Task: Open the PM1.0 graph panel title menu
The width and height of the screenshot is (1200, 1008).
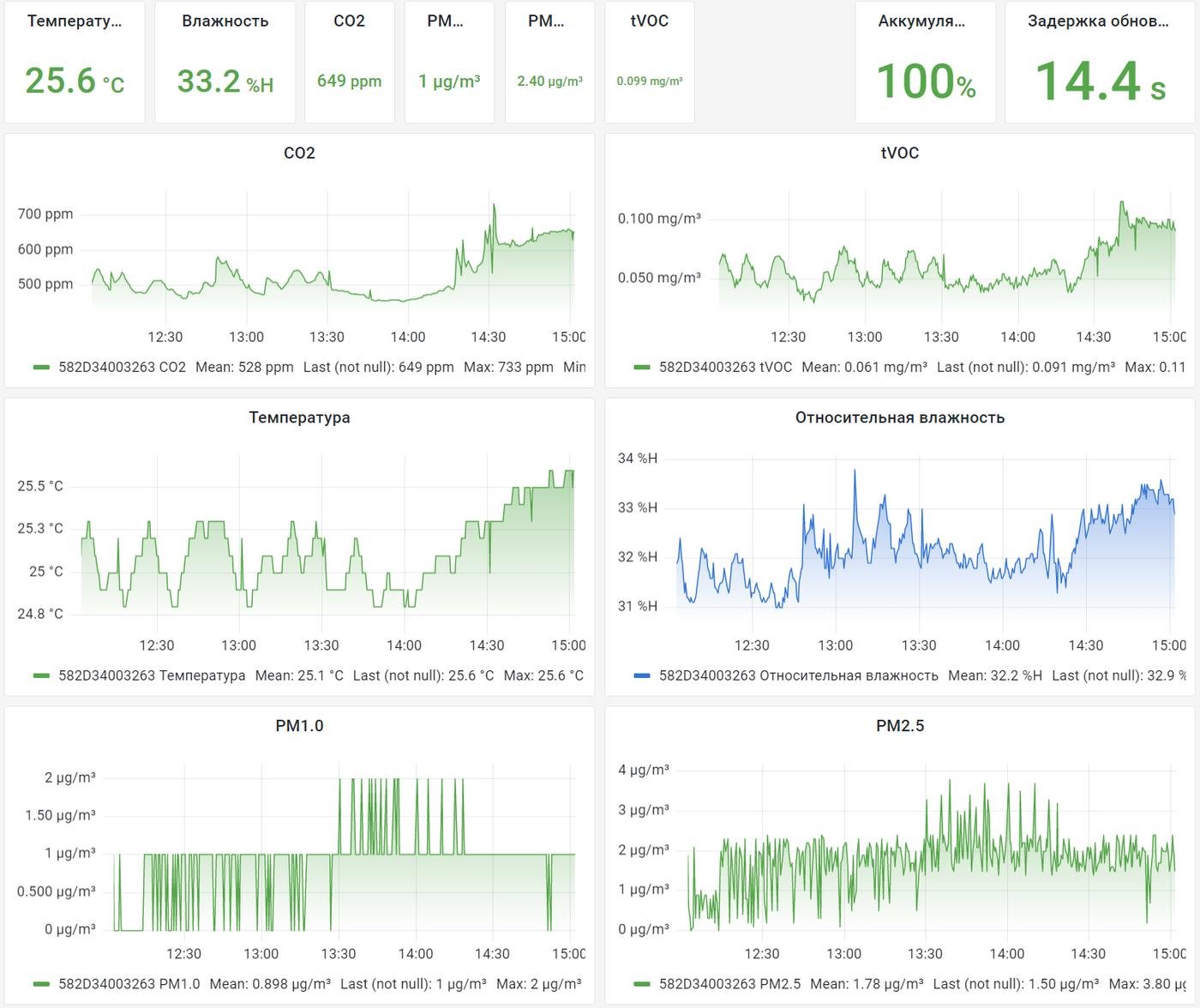Action: pos(299,726)
